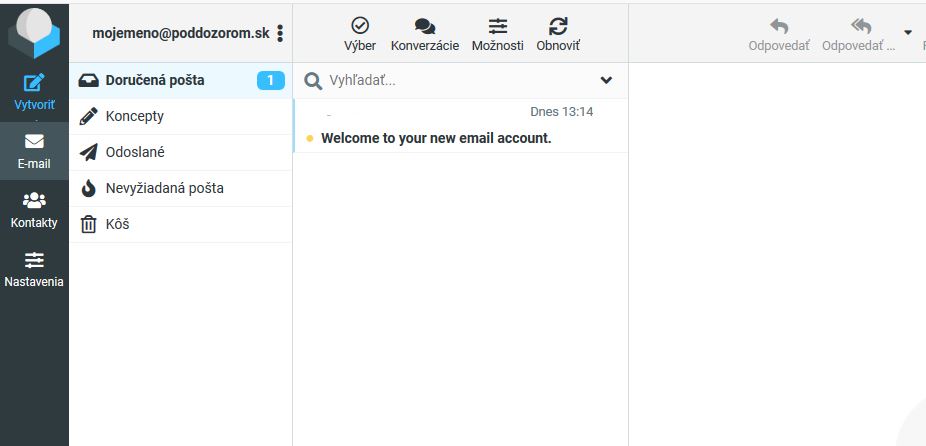Open the Kôš trash folder
This screenshot has height=446, width=926.
[x=117, y=224]
